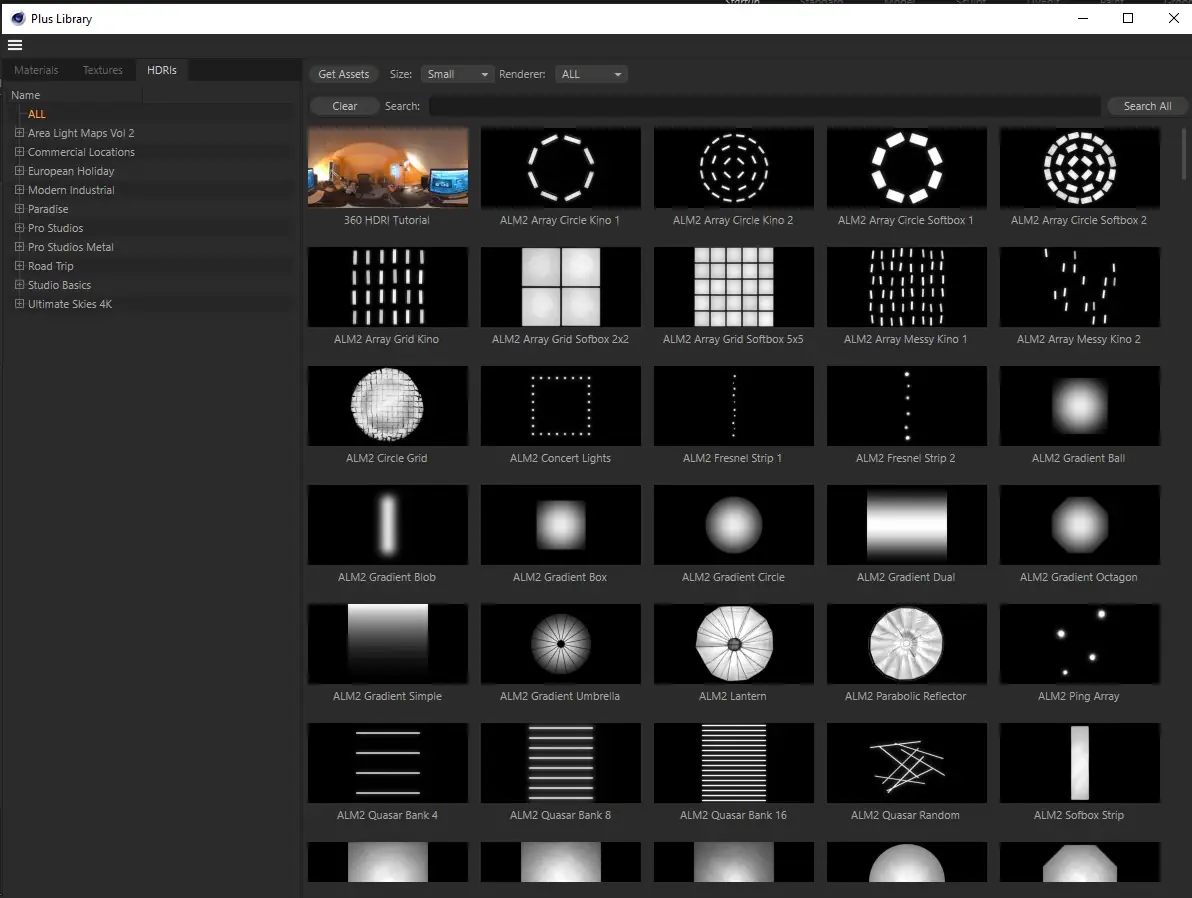Select ALM2 Array Grid Softbox 5x5 thumbnail

734,287
